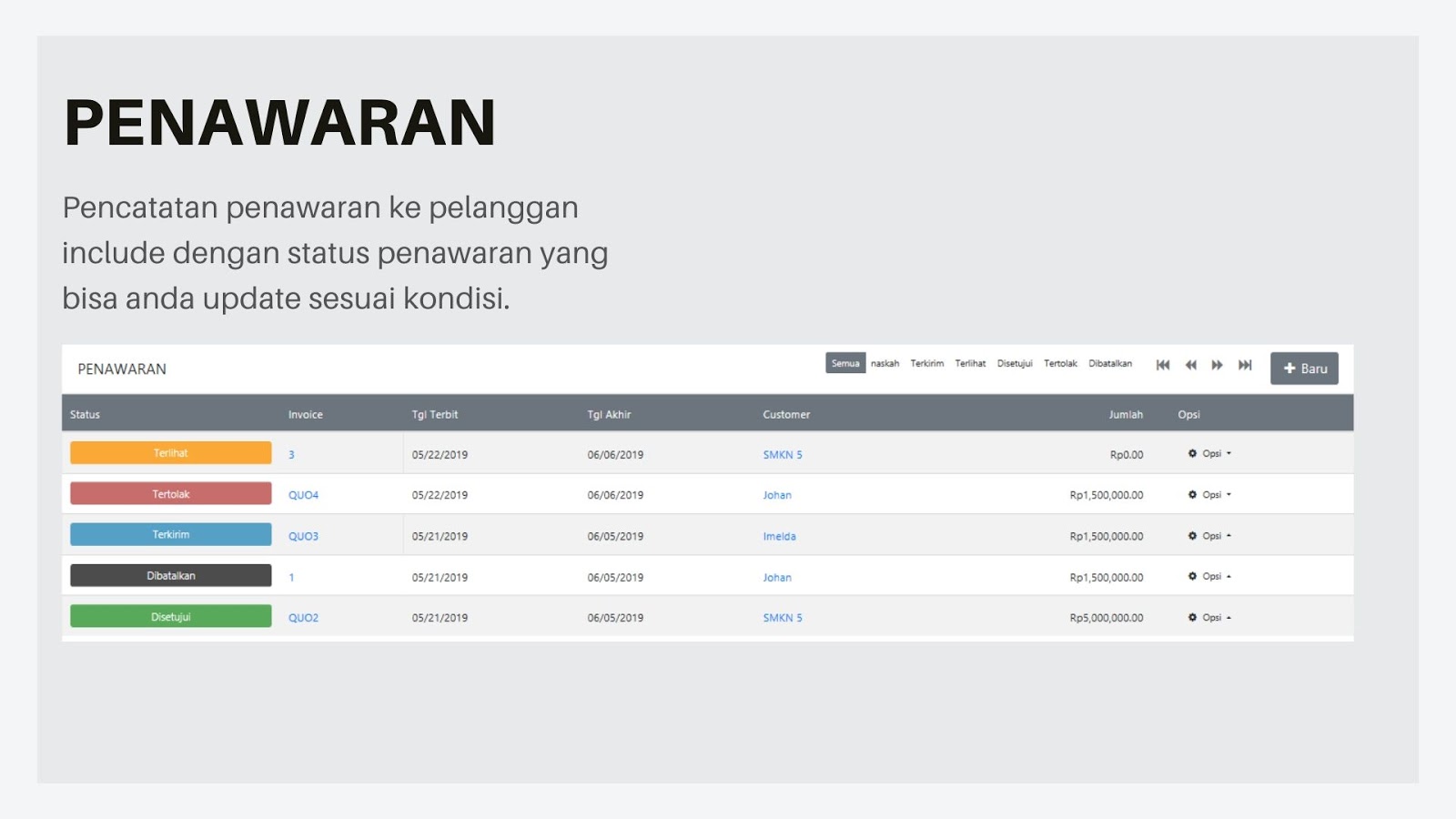This screenshot has width=1456, height=819.
Task: Open customer Johan in QUO4 row
Action: click(777, 495)
